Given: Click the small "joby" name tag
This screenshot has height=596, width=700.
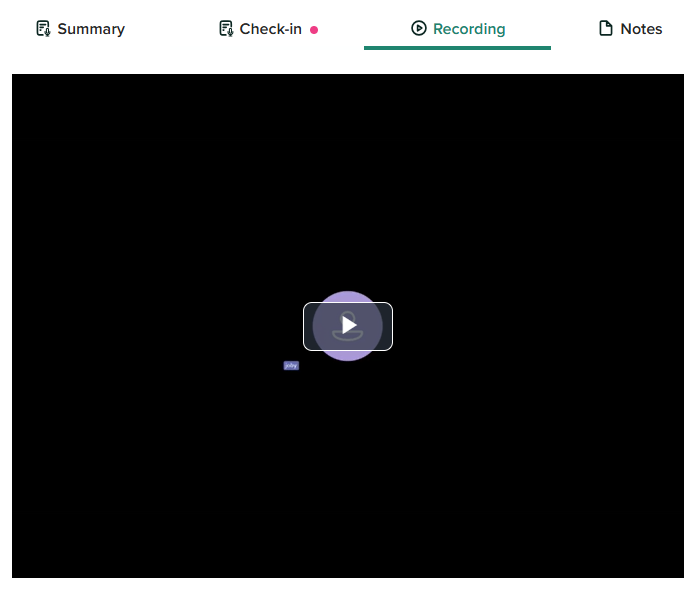Looking at the screenshot, I should [x=291, y=366].
